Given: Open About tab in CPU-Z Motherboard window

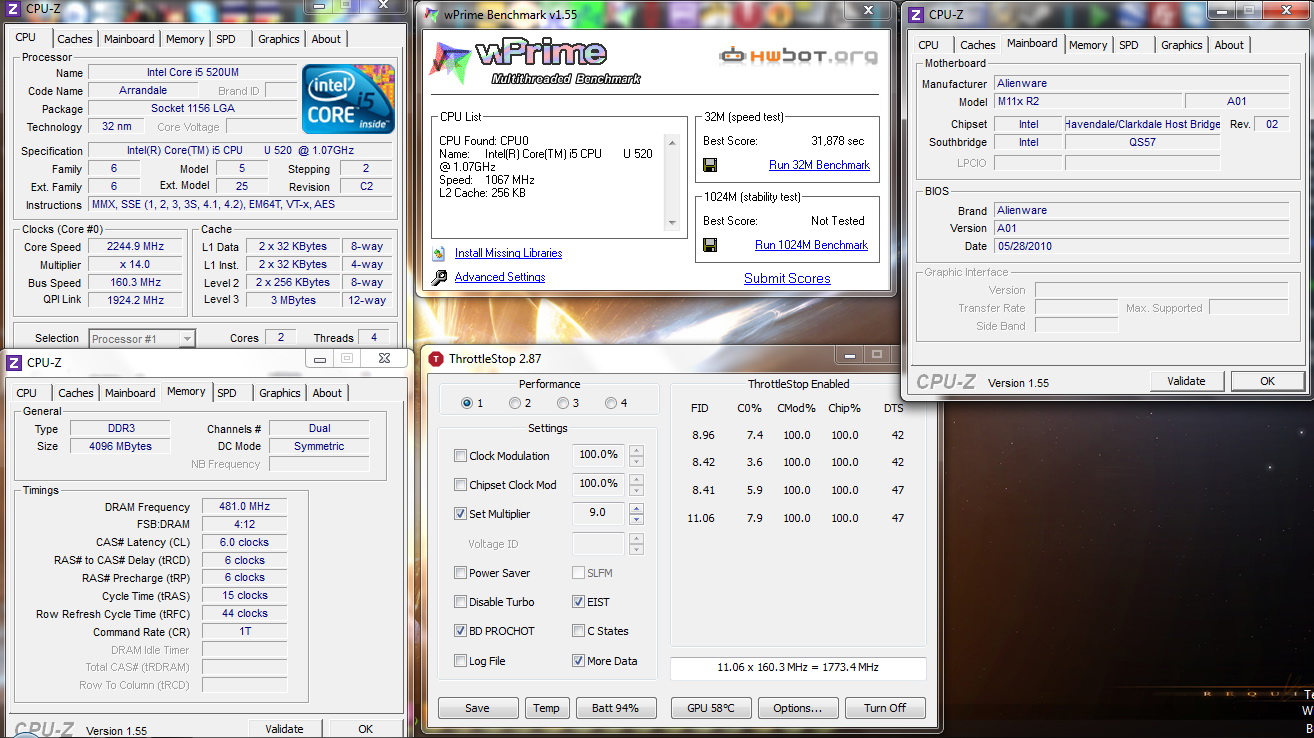Looking at the screenshot, I should click(1229, 45).
